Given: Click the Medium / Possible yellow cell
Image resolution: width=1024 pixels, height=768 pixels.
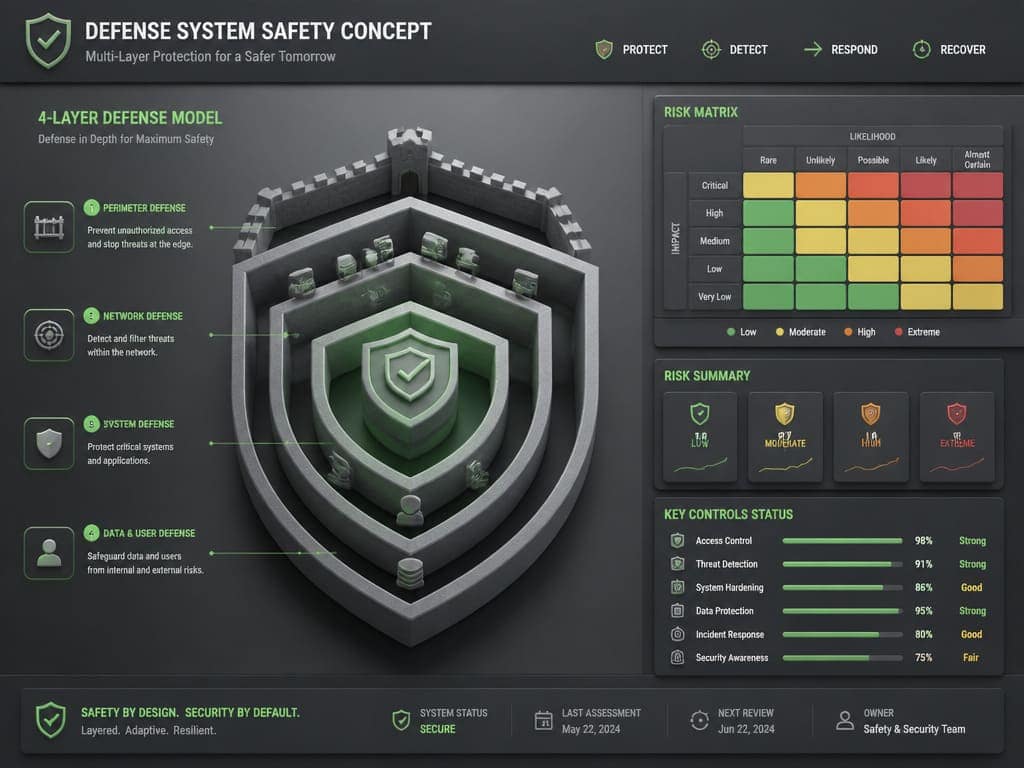Looking at the screenshot, I should point(873,241).
